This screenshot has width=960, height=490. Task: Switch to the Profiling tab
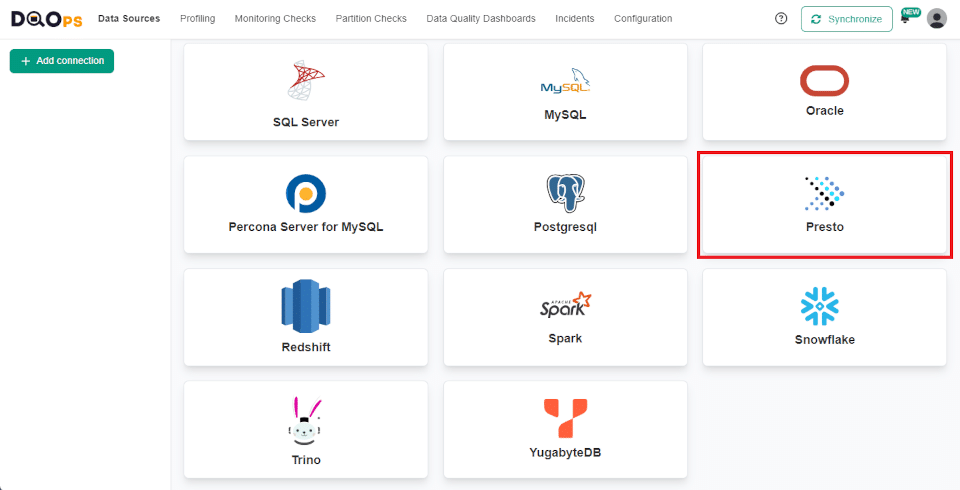197,19
